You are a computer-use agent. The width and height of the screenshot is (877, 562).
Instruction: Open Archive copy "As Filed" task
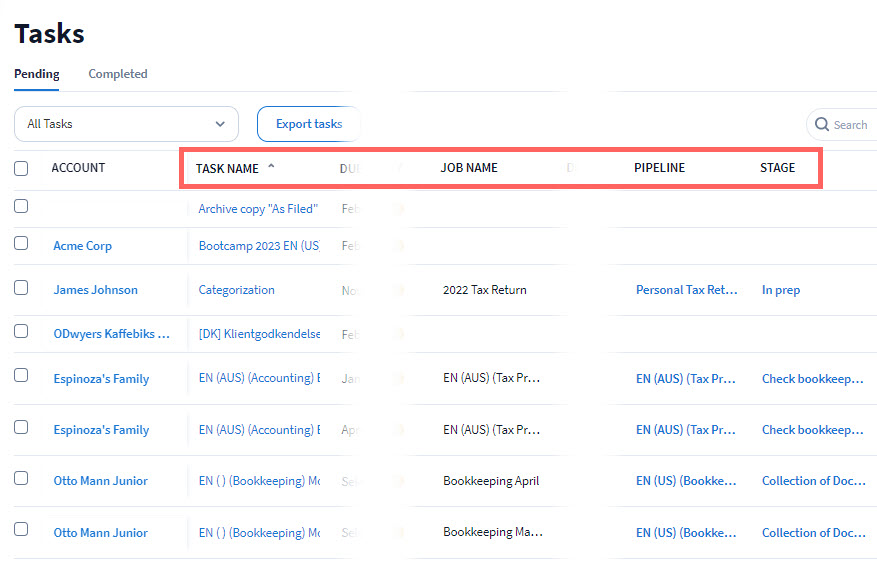pyautogui.click(x=257, y=209)
